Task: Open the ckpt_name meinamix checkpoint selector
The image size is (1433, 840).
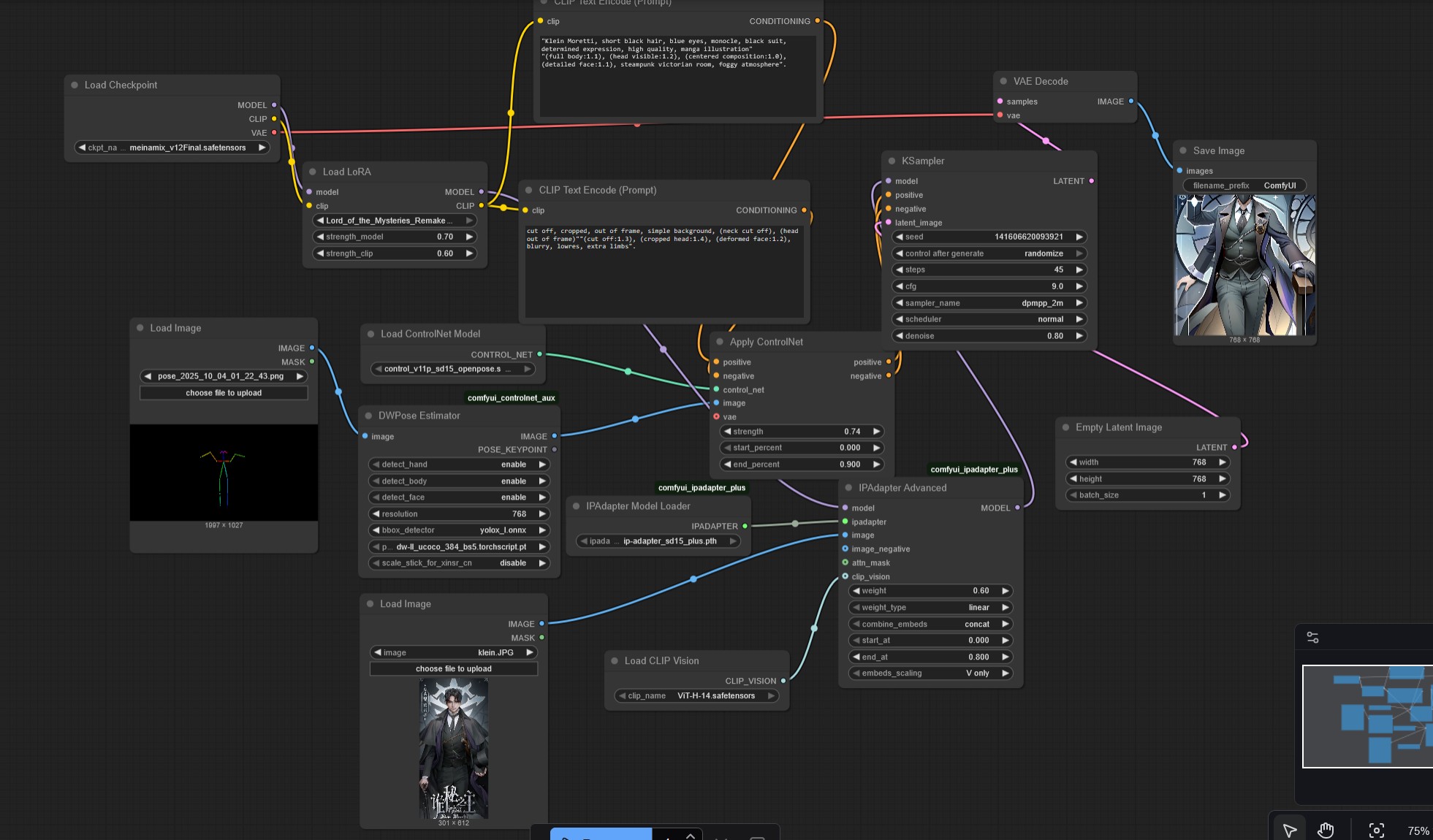Action: pyautogui.click(x=172, y=148)
